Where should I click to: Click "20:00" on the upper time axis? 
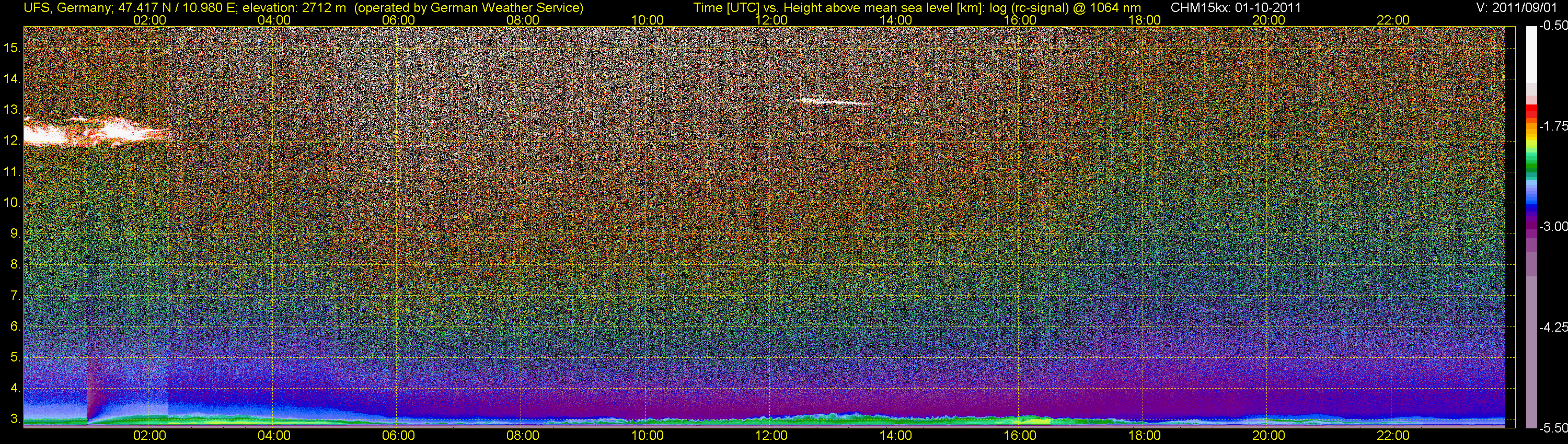pos(1269,20)
